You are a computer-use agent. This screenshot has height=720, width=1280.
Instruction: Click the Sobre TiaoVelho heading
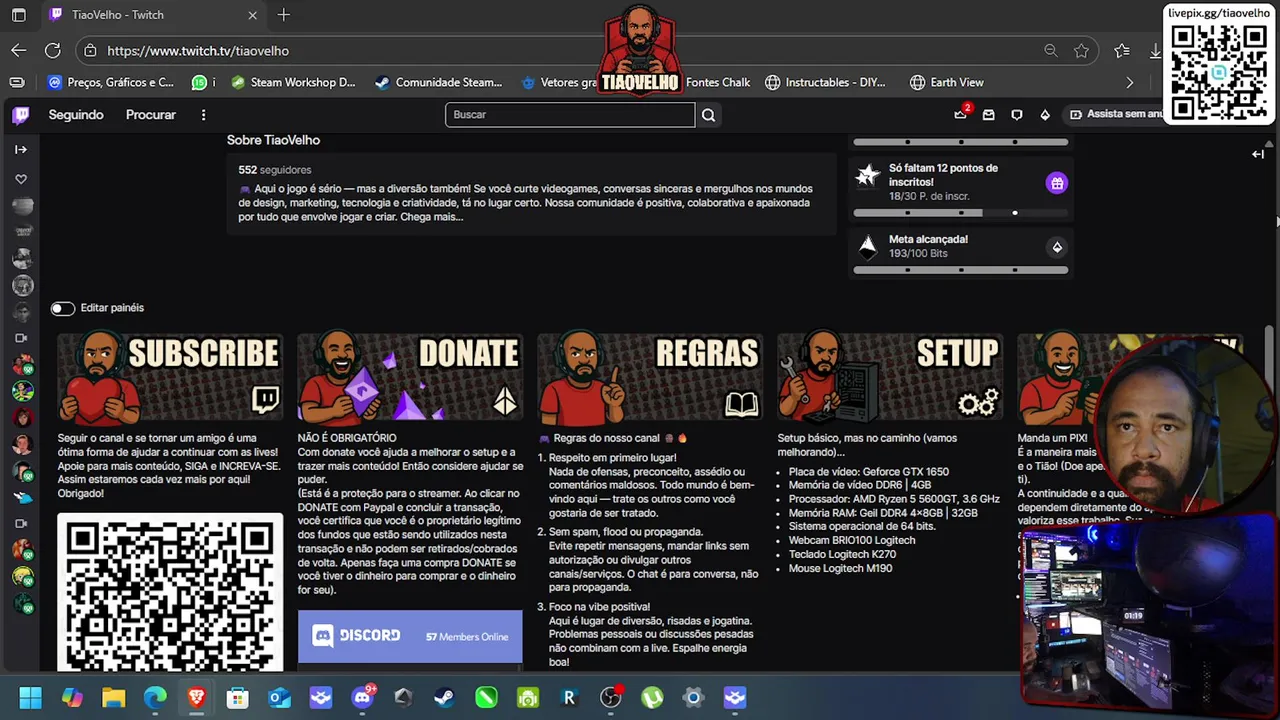coord(273,141)
